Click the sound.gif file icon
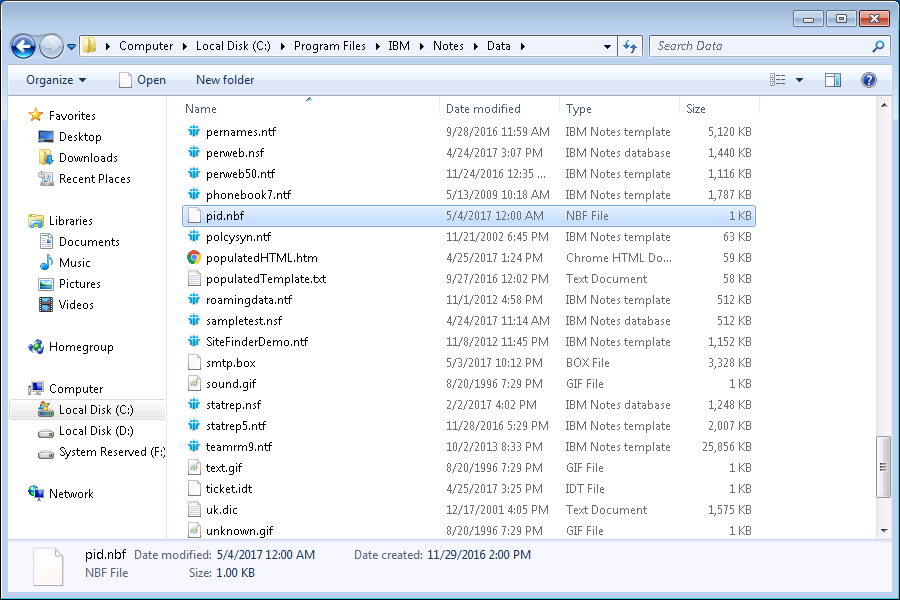Image resolution: width=900 pixels, height=600 pixels. (194, 384)
